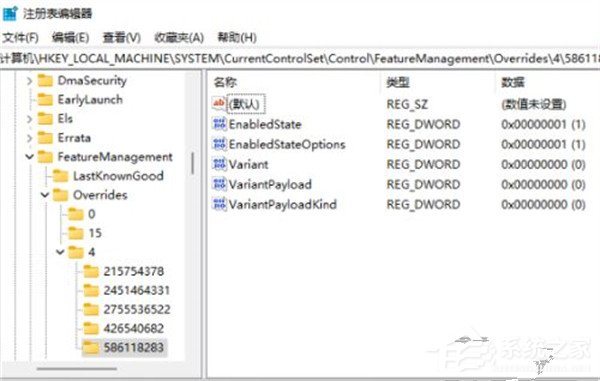
Task: Expand the Els key
Action: [x=29, y=119]
